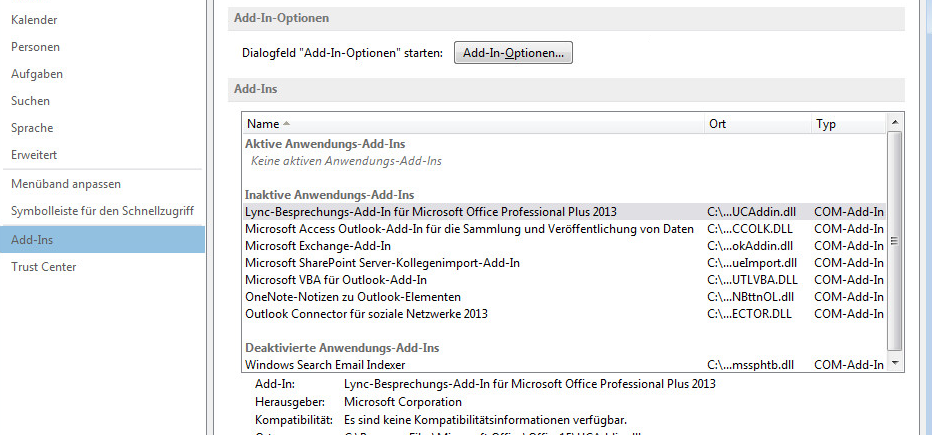Select the Add-Ins sidebar entry
The width and height of the screenshot is (932, 435).
point(102,239)
